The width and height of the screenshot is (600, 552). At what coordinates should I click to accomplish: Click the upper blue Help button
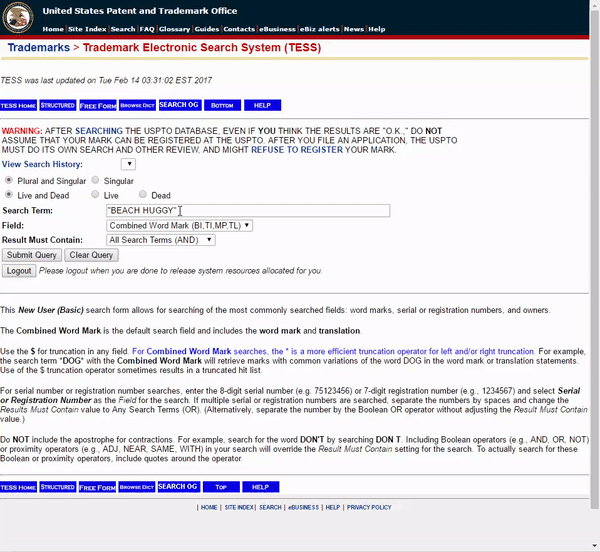pos(262,105)
